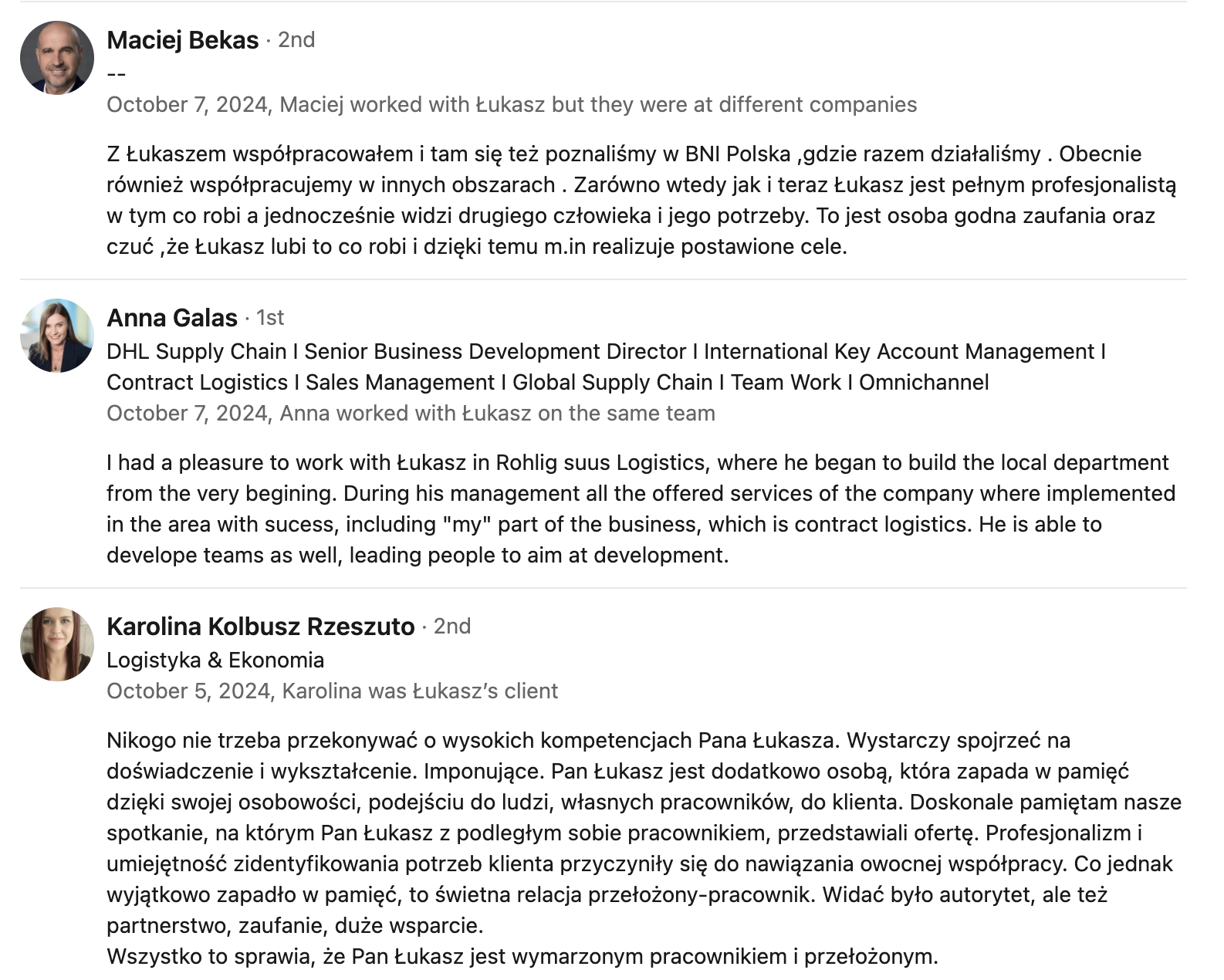Click Anna Galas's profile picture
This screenshot has width=1224, height=980.
pyautogui.click(x=57, y=336)
